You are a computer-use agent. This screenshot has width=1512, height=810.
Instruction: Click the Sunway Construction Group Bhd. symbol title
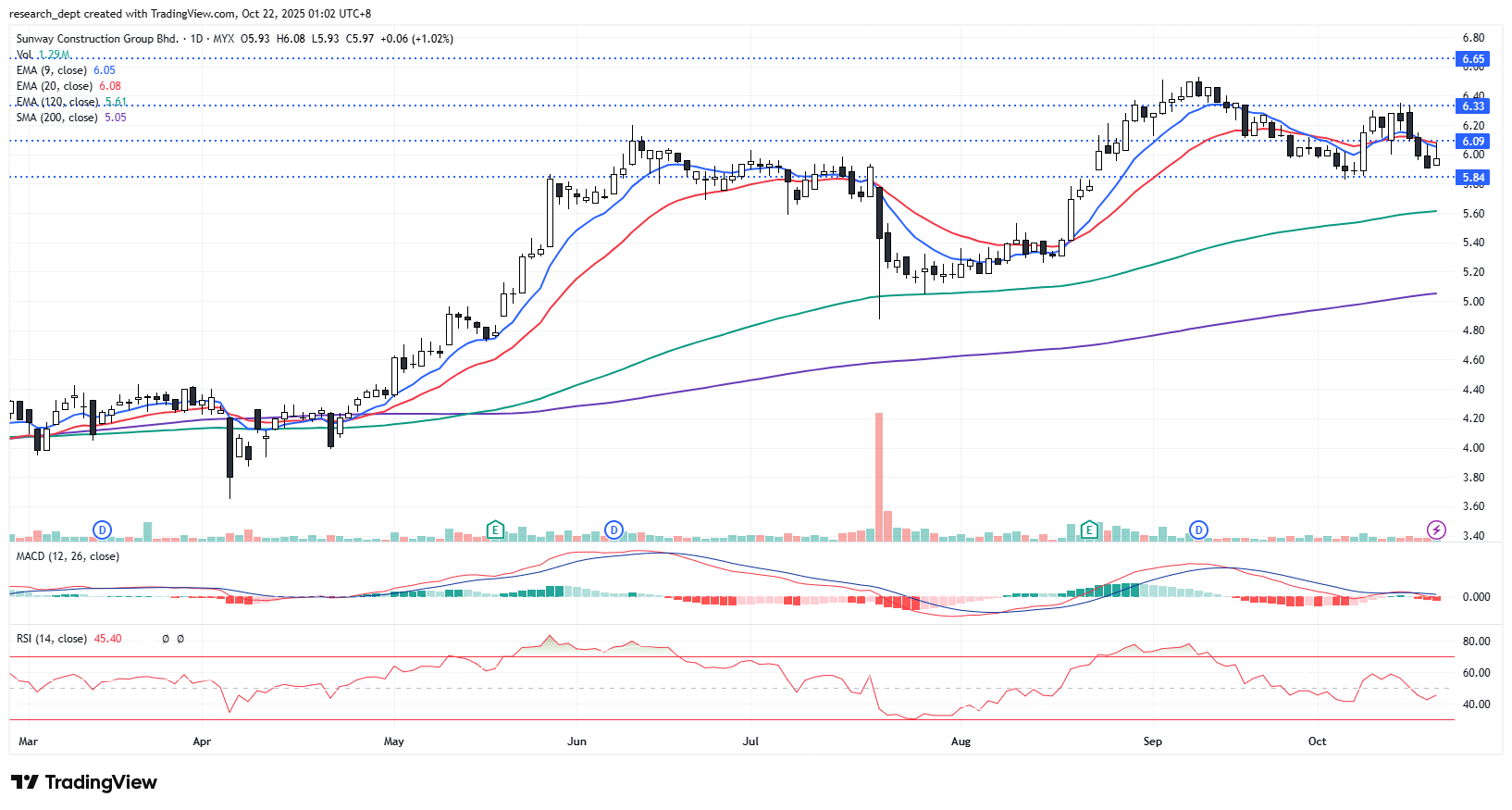97,39
